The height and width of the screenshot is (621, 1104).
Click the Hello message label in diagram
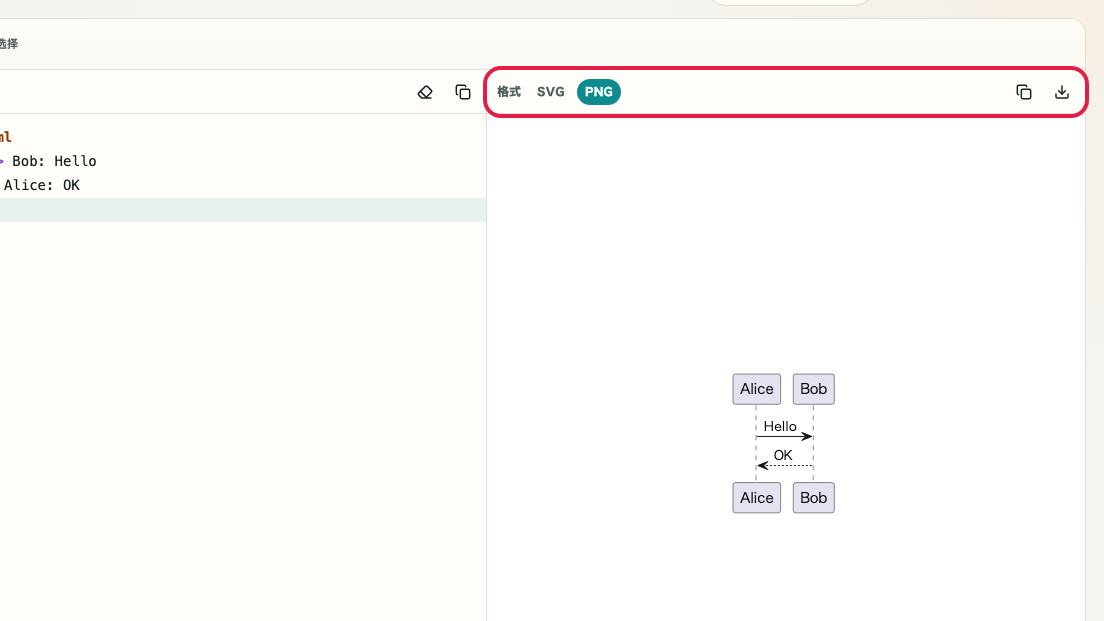click(780, 427)
